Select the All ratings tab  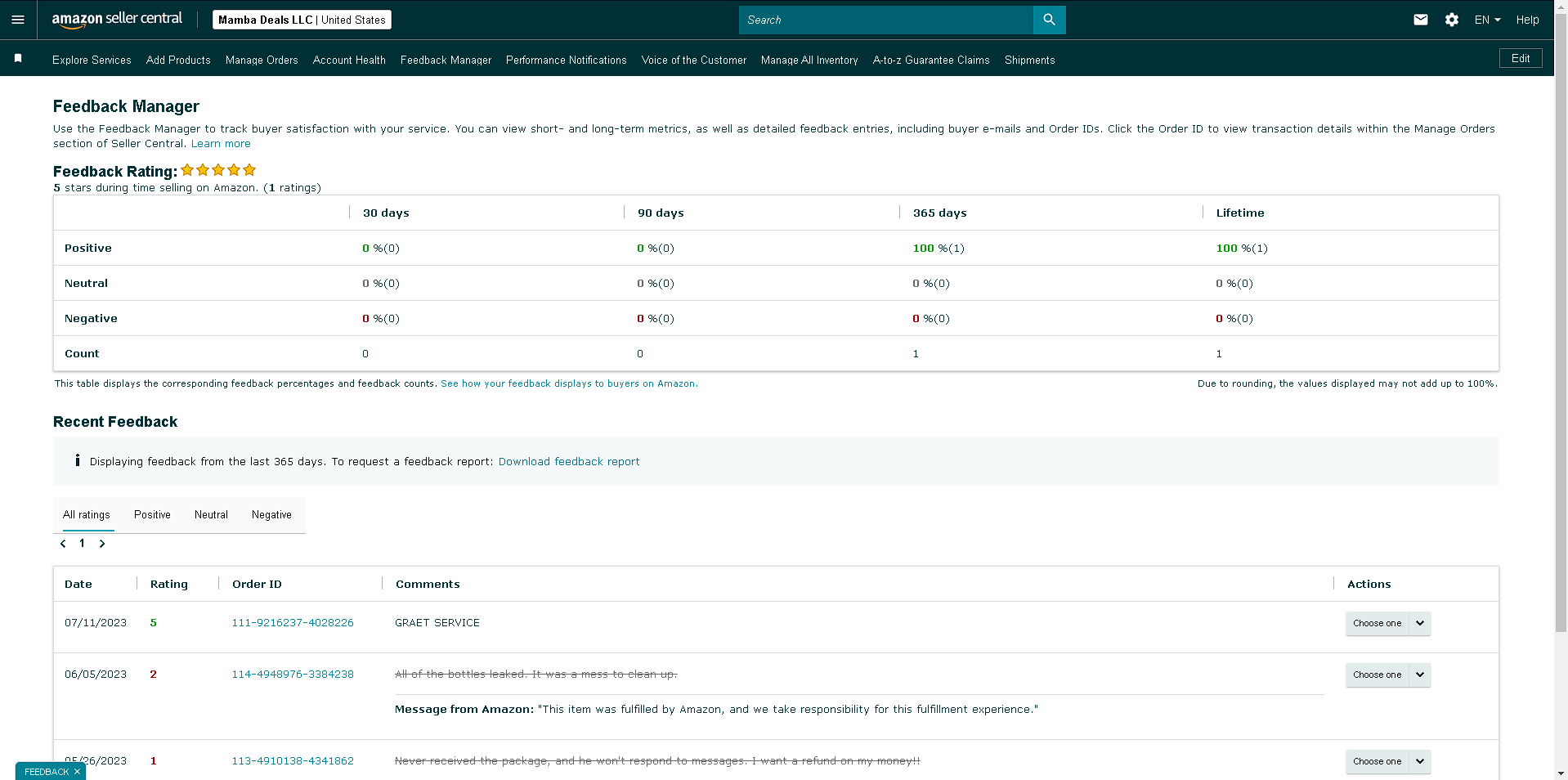point(87,514)
